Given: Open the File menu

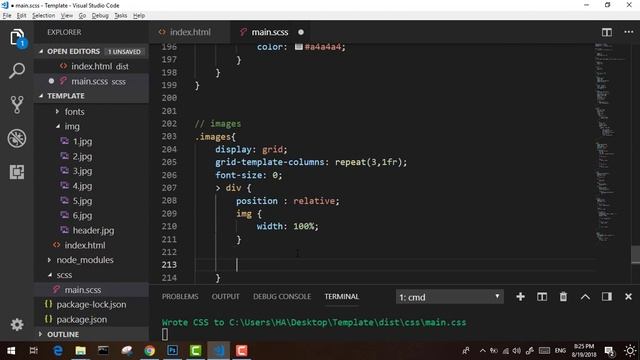Looking at the screenshot, I should [x=7, y=16].
